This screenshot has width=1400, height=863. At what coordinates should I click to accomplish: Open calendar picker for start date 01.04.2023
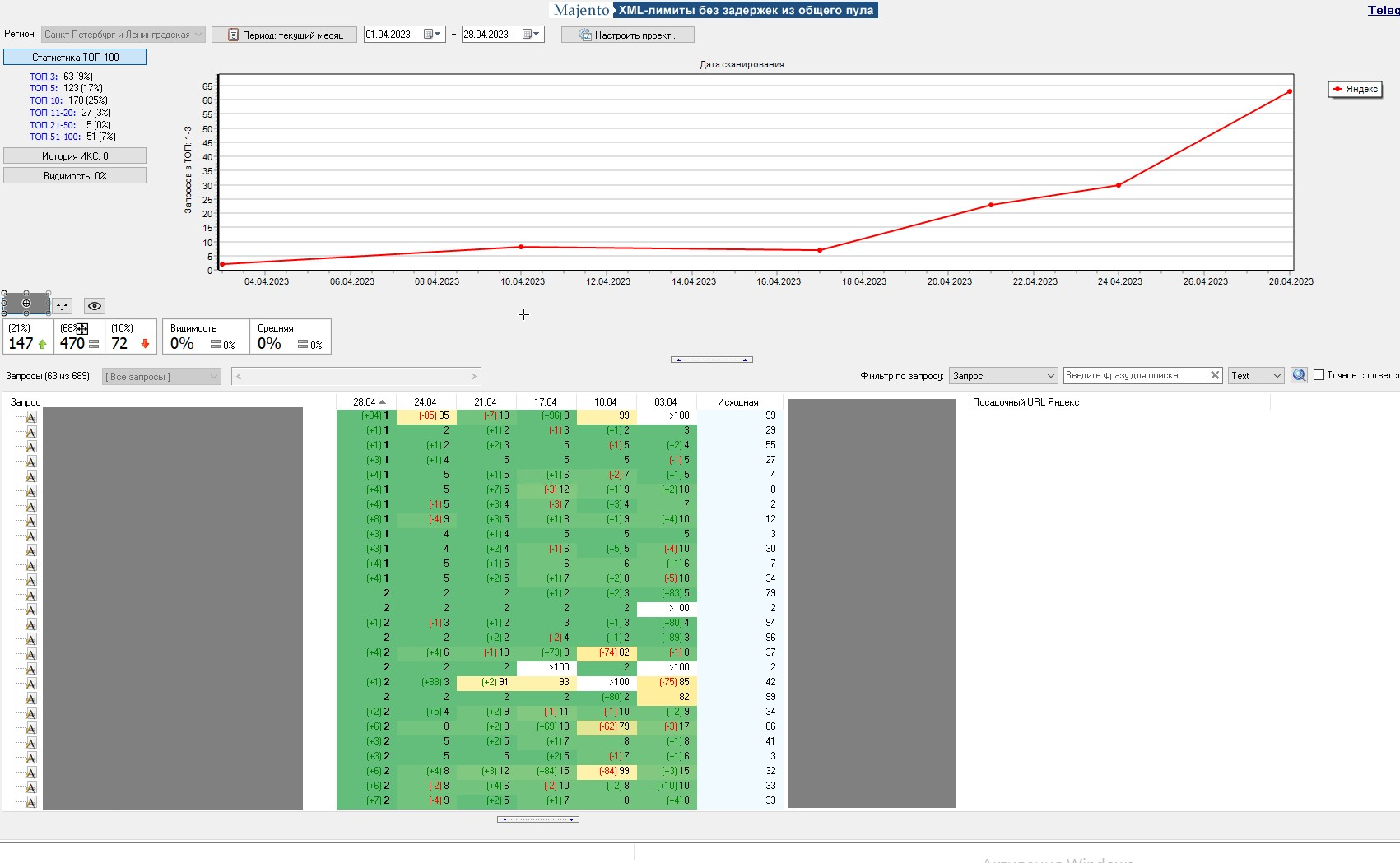tap(432, 35)
